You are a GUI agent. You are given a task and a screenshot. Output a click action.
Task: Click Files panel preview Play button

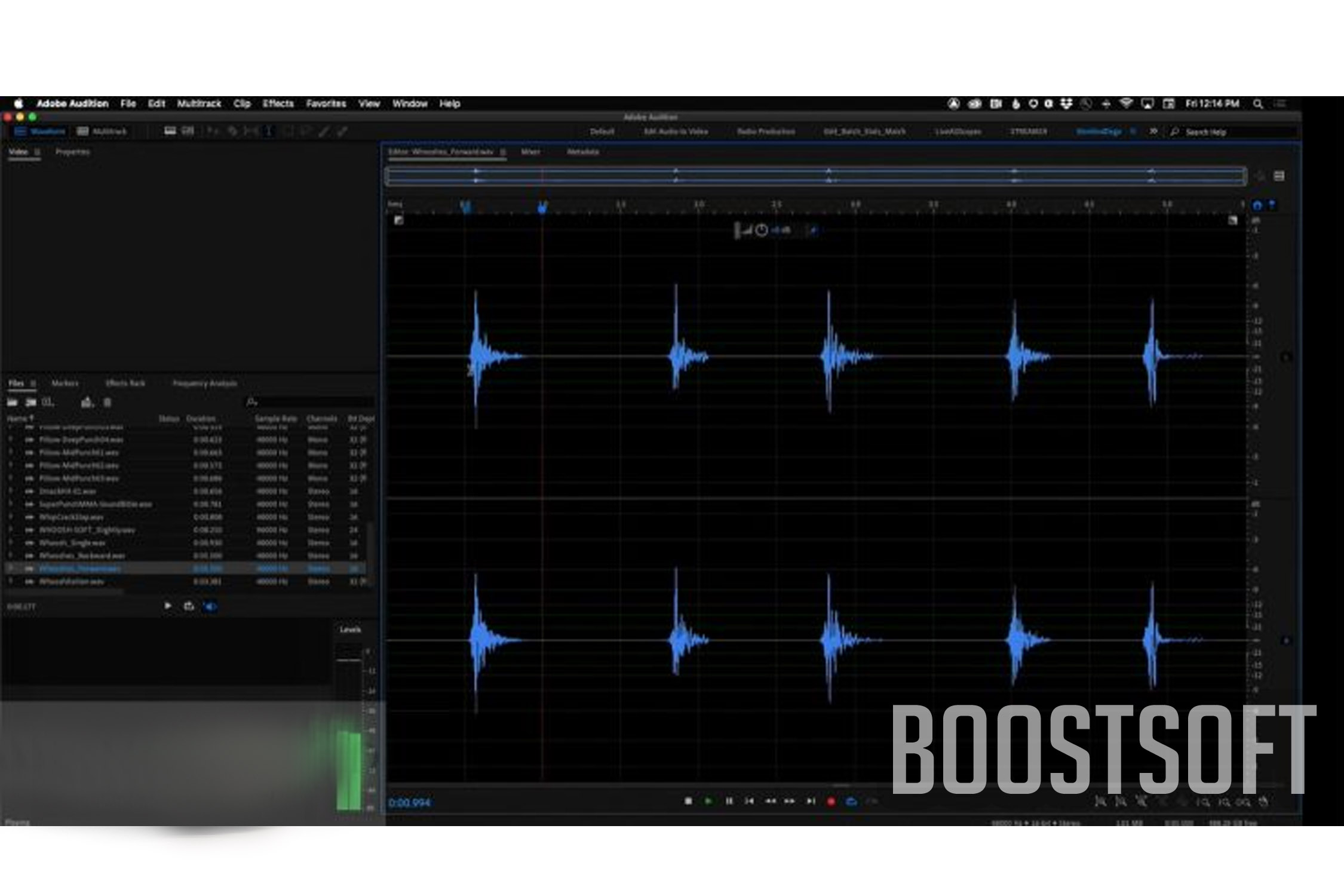click(x=168, y=606)
